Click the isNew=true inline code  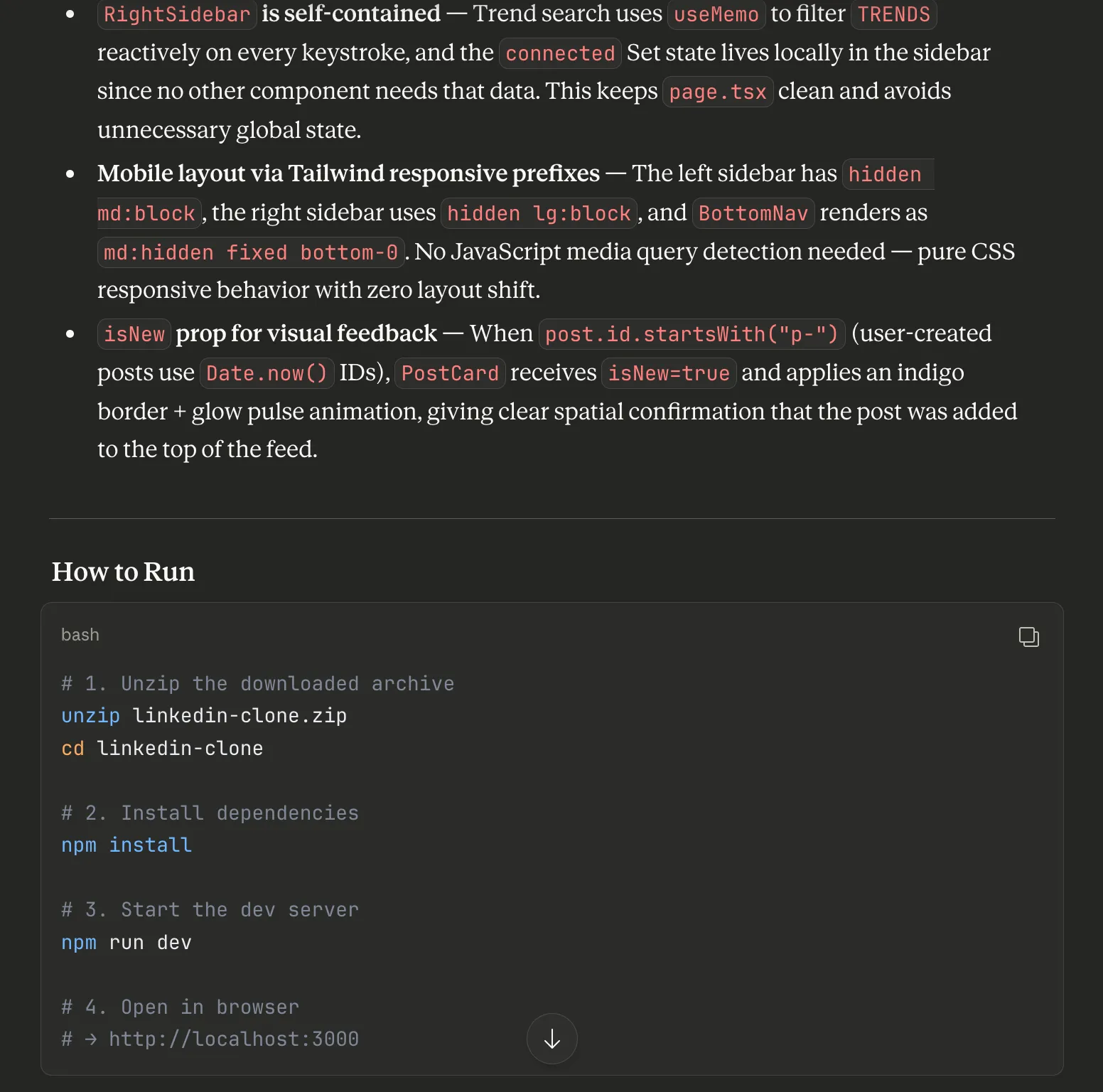click(668, 373)
